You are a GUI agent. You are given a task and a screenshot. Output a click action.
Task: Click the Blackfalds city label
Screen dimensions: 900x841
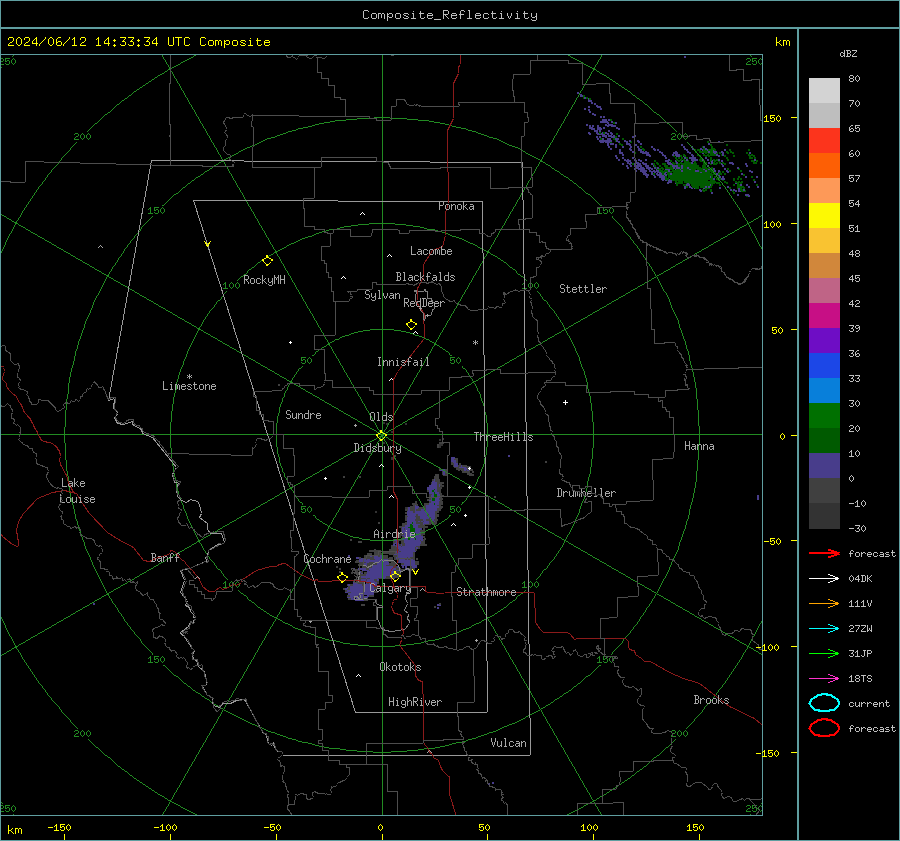tap(425, 277)
